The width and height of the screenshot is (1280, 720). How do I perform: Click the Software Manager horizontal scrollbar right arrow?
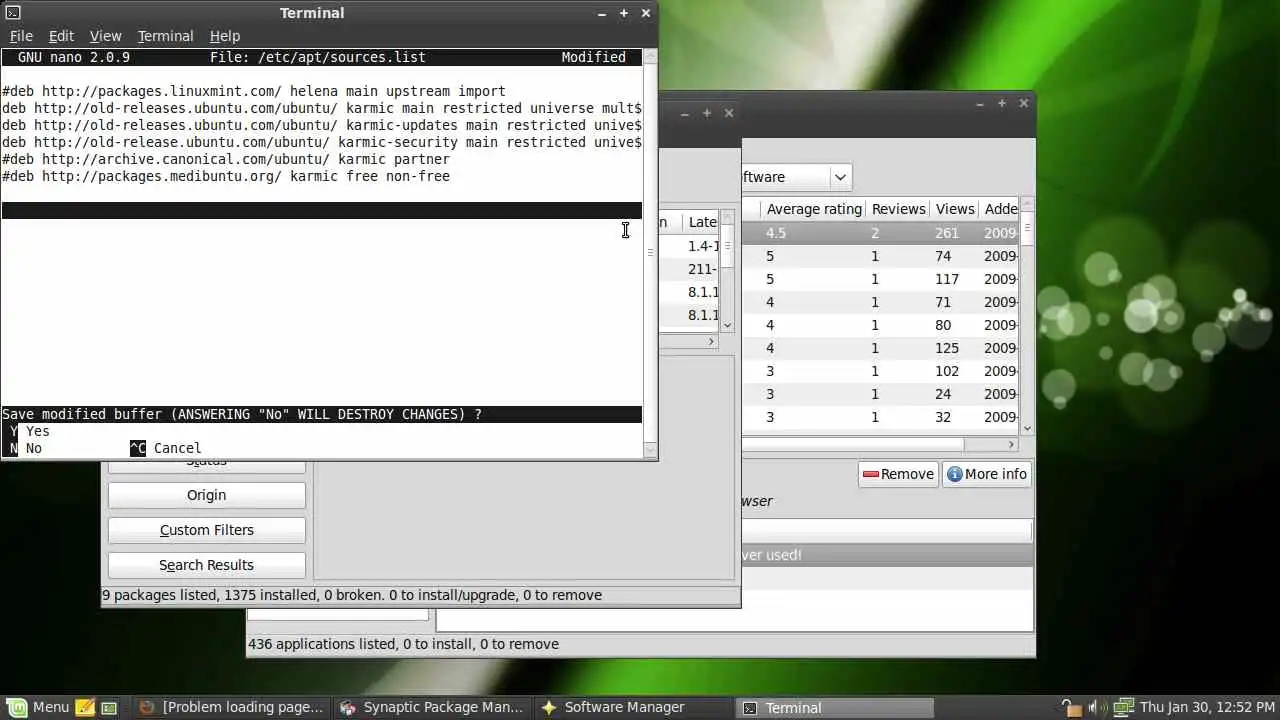[x=1011, y=444]
